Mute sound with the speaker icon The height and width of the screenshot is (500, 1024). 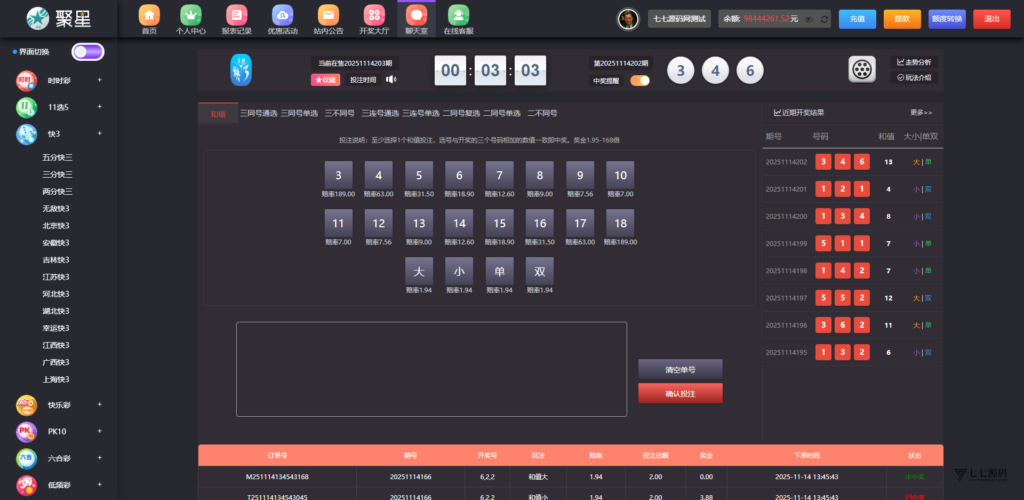391,80
